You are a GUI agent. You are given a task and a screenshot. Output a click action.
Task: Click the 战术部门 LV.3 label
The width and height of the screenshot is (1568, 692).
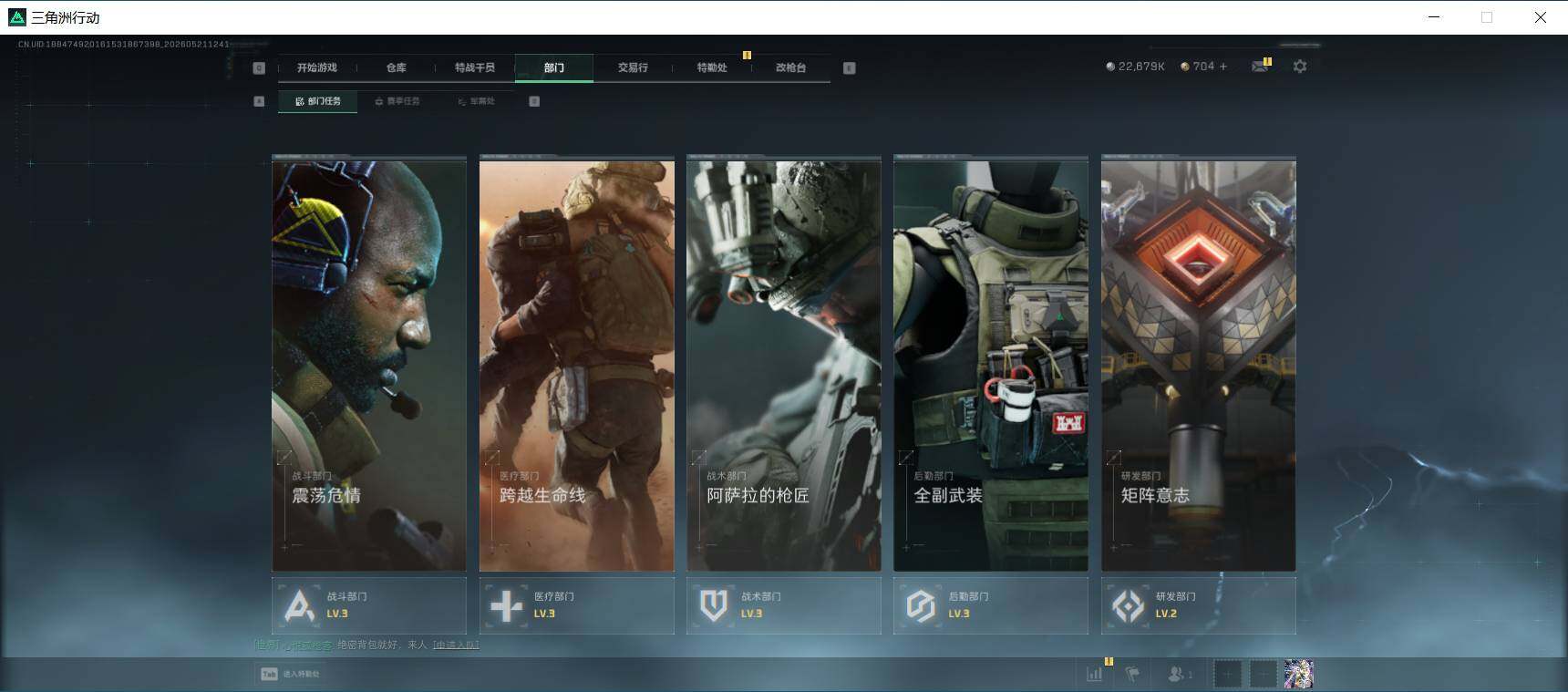click(x=751, y=615)
